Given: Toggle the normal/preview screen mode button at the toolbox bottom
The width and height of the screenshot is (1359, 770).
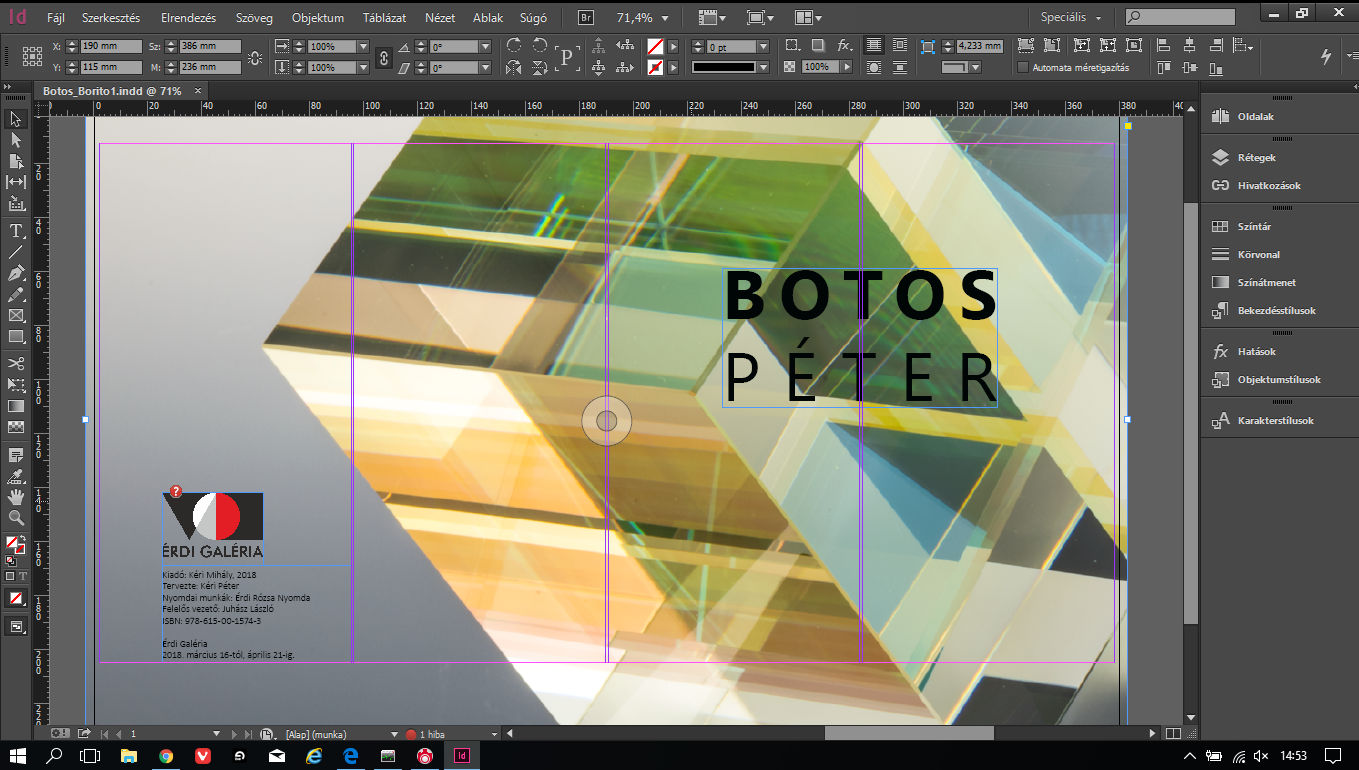Looking at the screenshot, I should [16, 627].
